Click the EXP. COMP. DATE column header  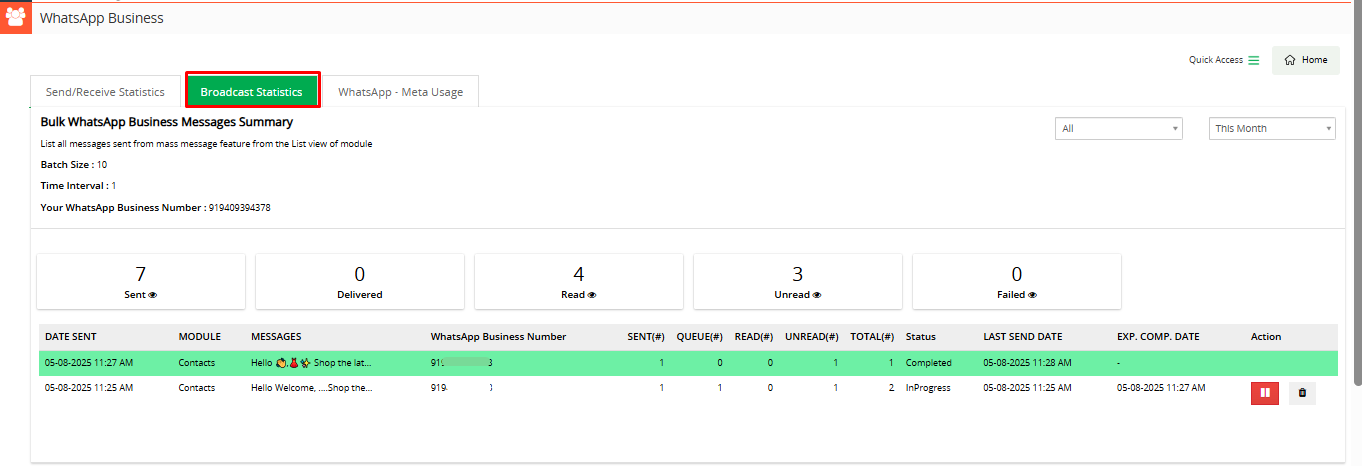pyautogui.click(x=1158, y=337)
